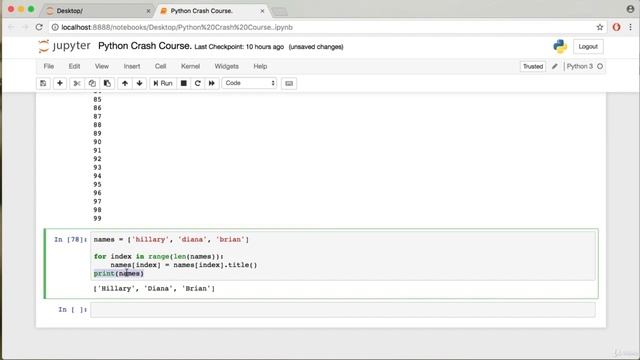
Task: Click the localhost address bar
Action: pos(327,27)
